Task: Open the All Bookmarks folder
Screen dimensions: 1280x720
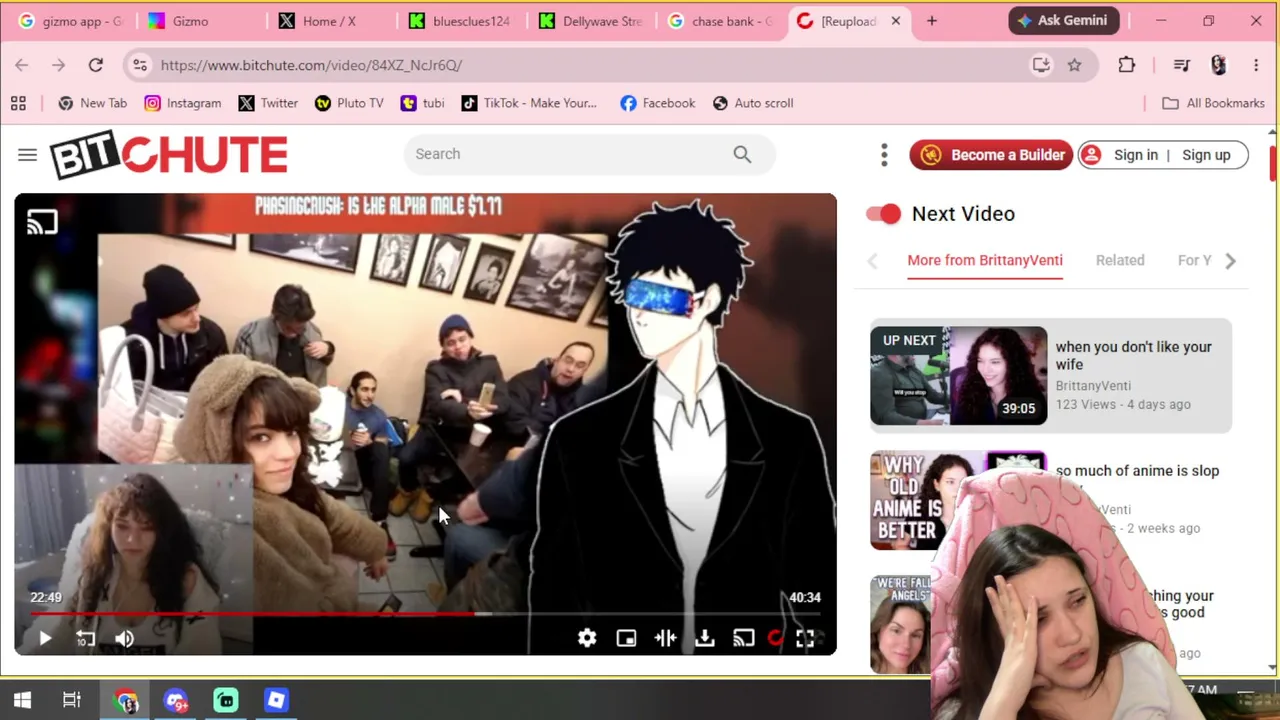Action: click(1213, 103)
